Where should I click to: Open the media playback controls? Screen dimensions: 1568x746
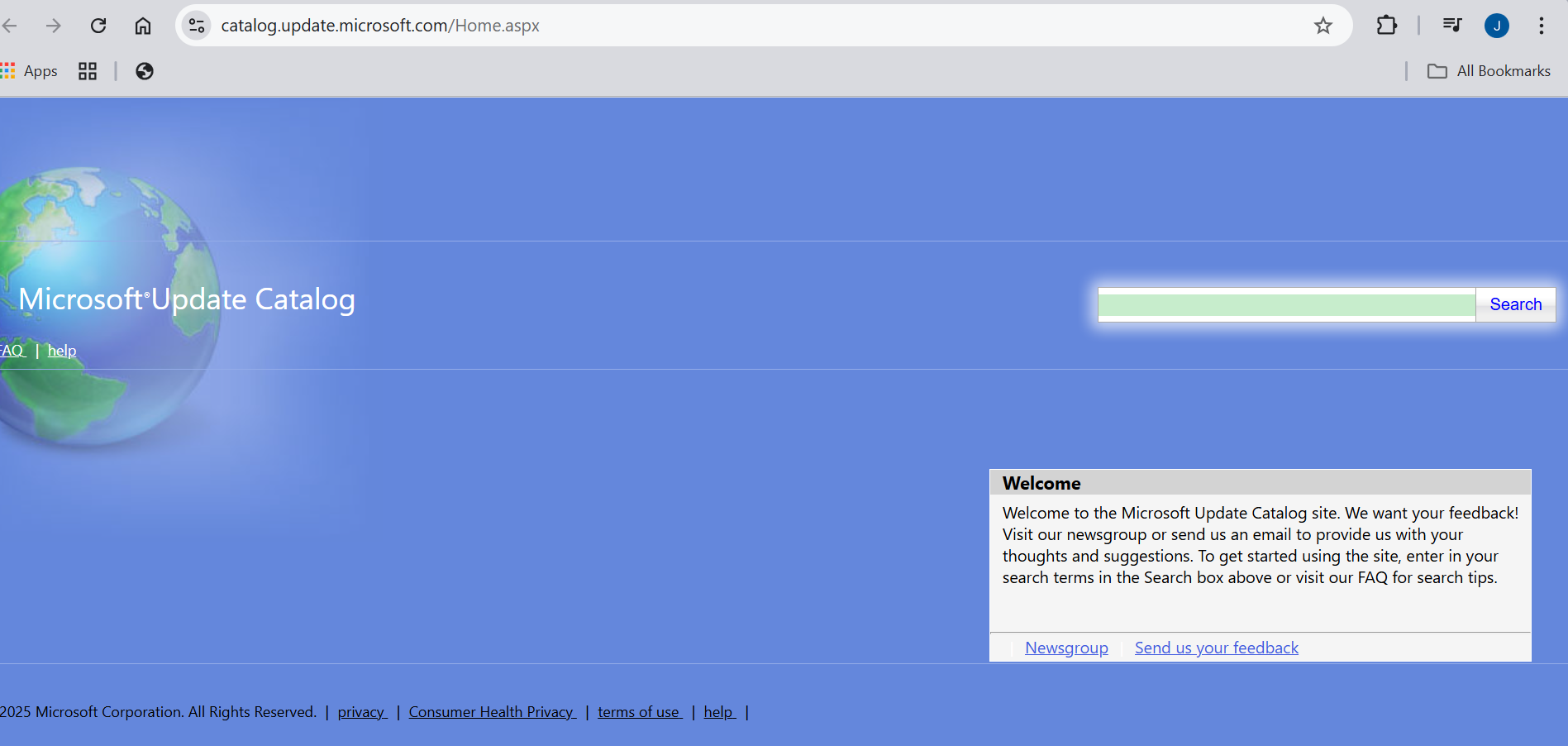click(x=1451, y=26)
